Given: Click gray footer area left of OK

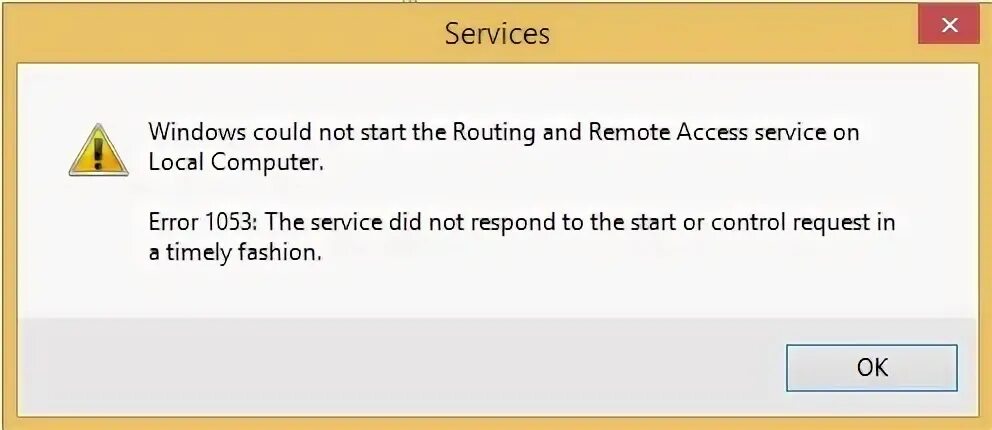Looking at the screenshot, I should tap(400, 367).
